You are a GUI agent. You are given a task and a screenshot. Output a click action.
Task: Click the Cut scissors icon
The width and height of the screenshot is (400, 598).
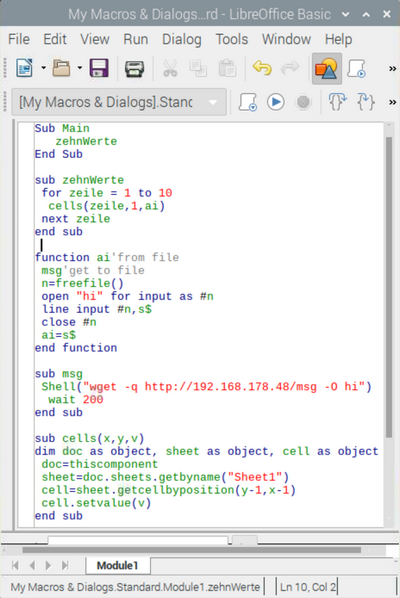coord(170,69)
